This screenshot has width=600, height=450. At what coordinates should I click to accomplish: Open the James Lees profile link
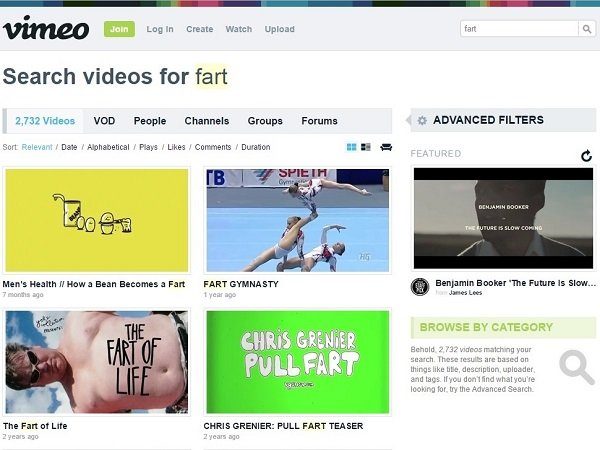pyautogui.click(x=465, y=293)
